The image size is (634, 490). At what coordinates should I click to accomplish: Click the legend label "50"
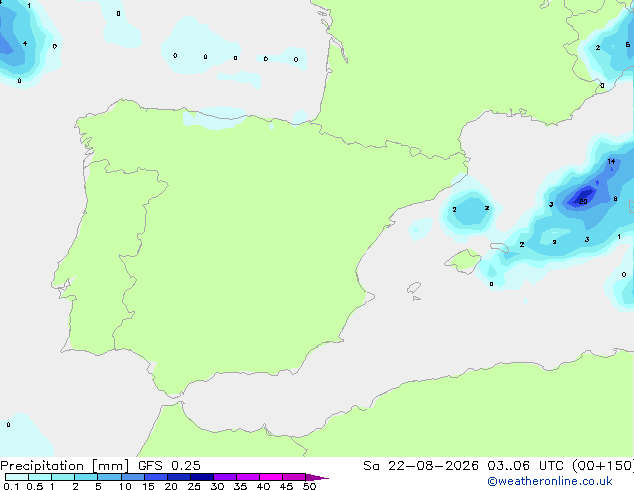(309, 486)
